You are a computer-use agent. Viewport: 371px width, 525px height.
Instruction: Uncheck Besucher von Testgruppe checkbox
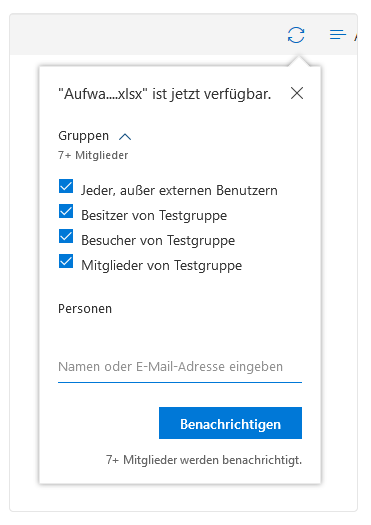pyautogui.click(x=66, y=236)
